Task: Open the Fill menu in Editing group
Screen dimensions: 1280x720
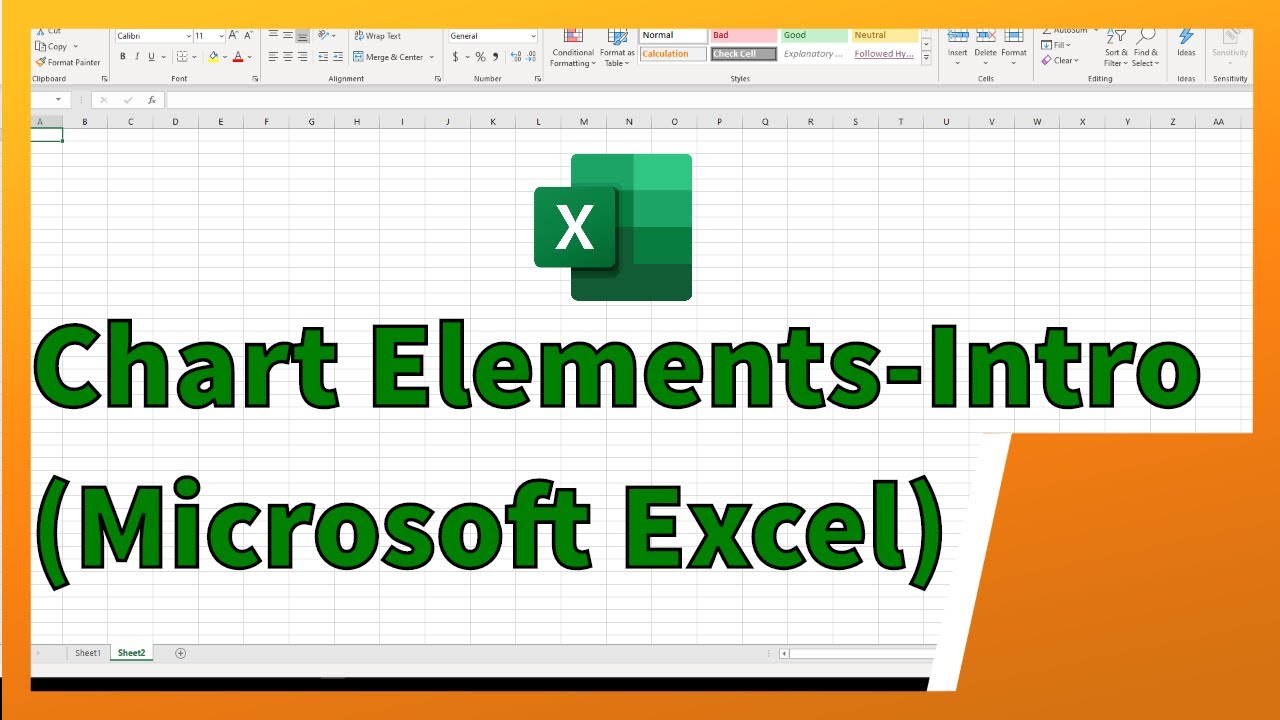Action: click(x=1056, y=45)
